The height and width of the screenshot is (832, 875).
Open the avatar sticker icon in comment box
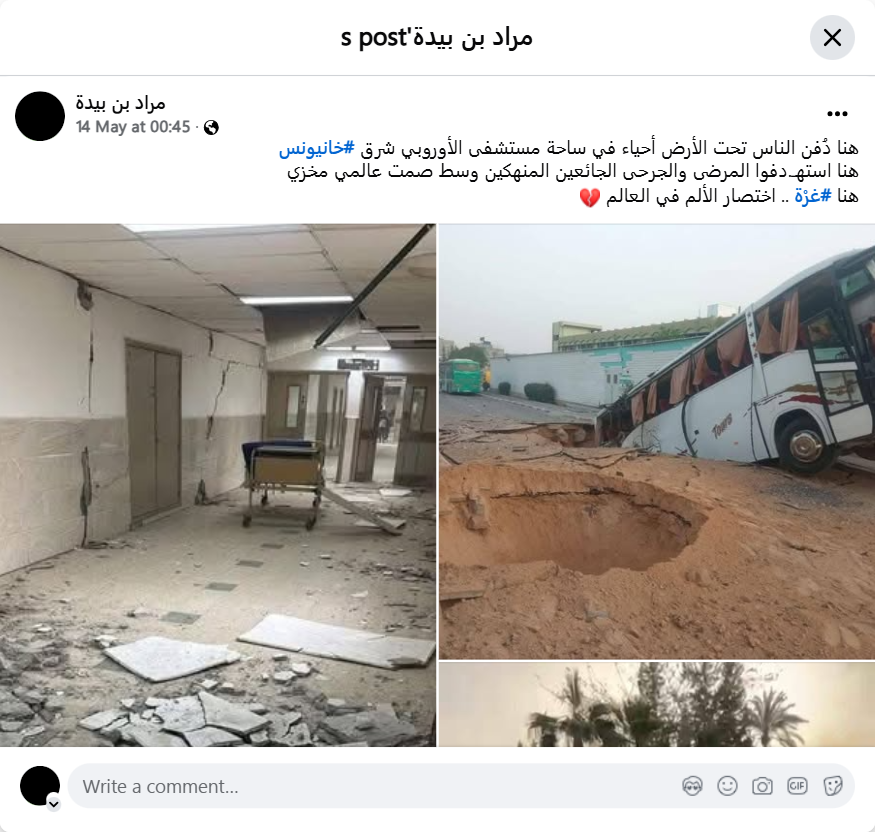click(692, 786)
